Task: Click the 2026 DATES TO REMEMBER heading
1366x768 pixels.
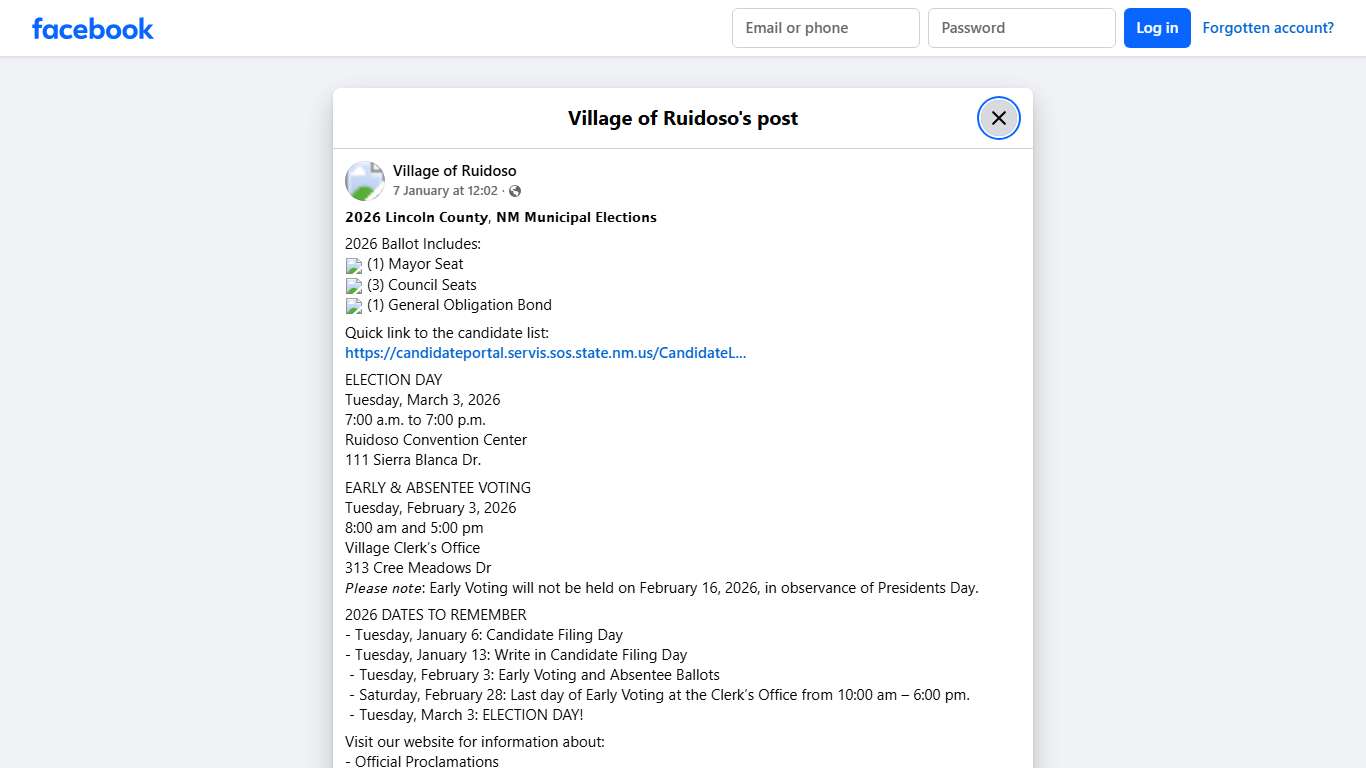Action: [x=436, y=614]
